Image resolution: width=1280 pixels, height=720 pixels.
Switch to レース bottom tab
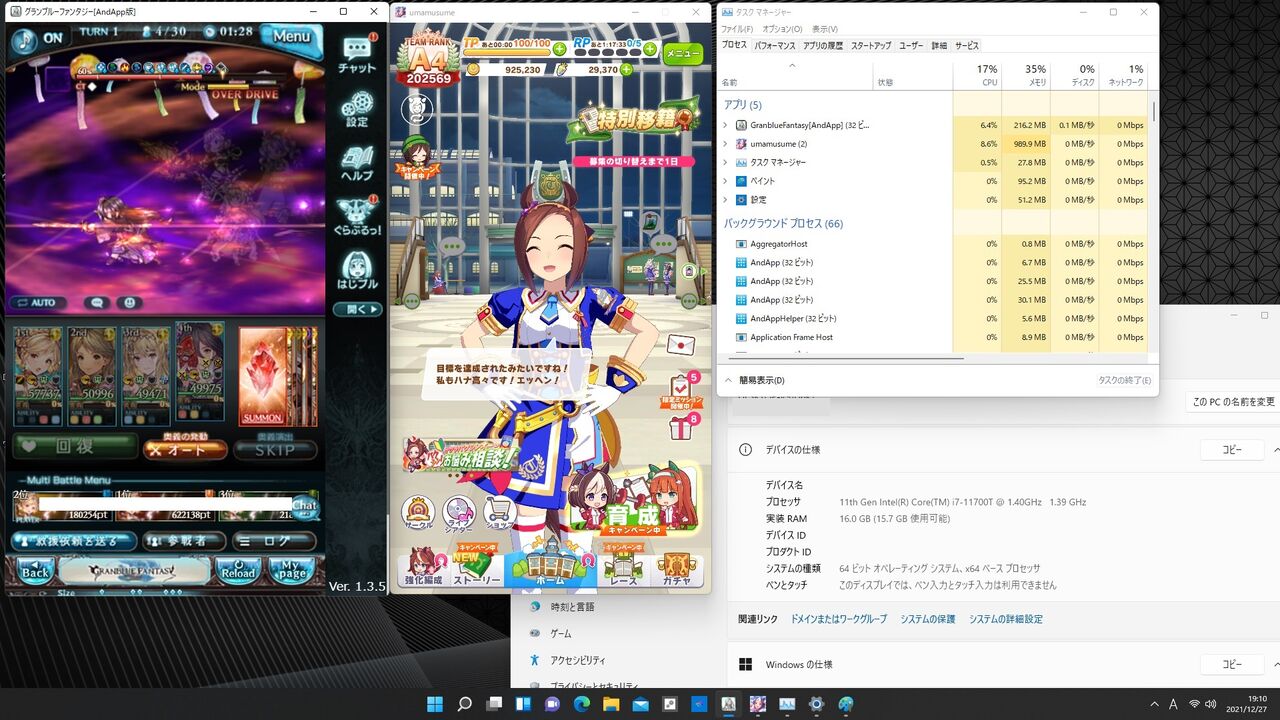(x=624, y=568)
